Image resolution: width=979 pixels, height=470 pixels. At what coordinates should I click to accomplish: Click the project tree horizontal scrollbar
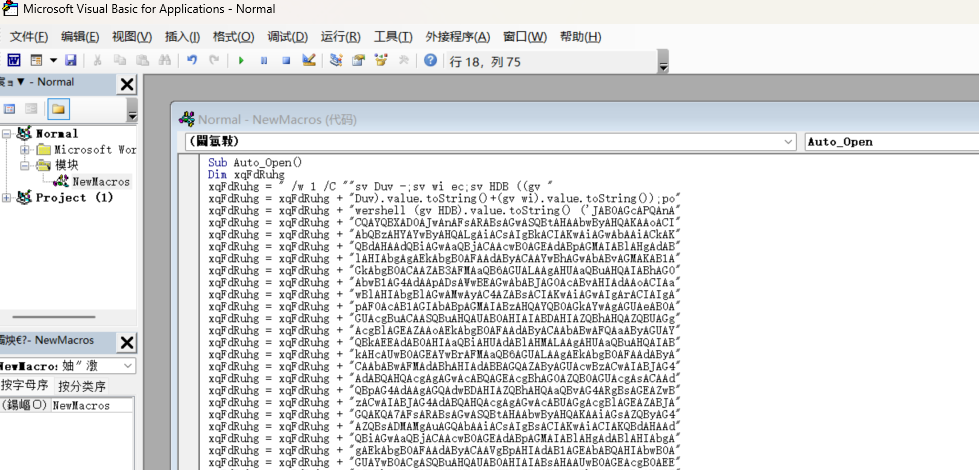click(x=54, y=318)
